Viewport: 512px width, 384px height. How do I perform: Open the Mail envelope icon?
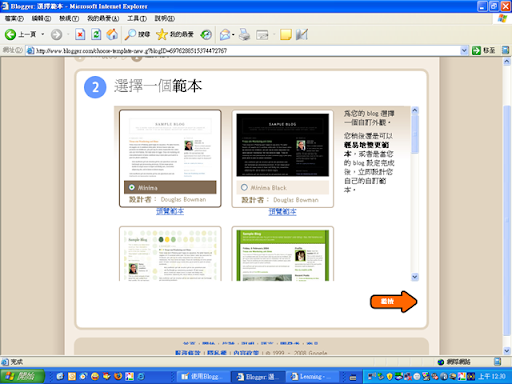click(x=225, y=34)
